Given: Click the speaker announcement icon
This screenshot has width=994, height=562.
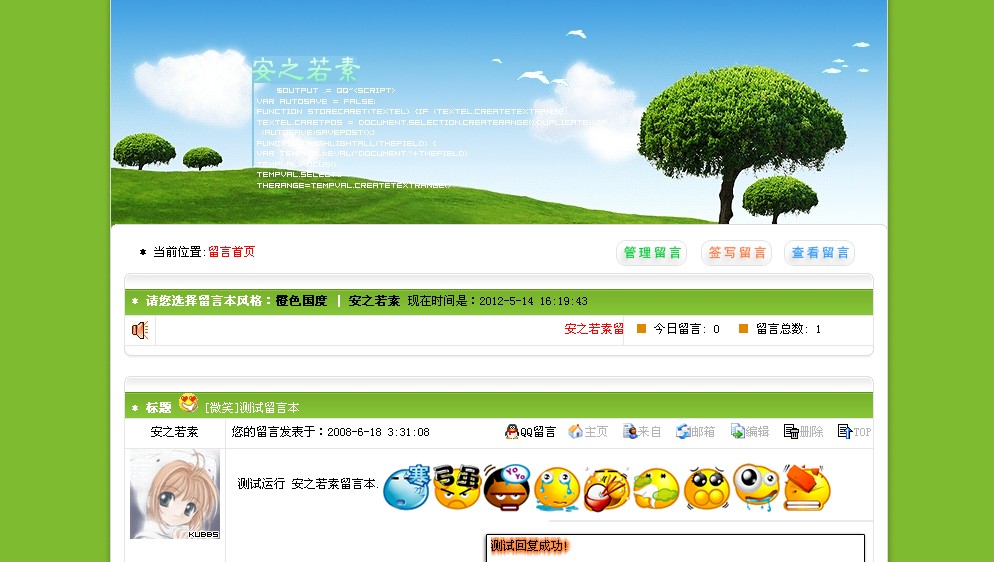Looking at the screenshot, I should 140,329.
